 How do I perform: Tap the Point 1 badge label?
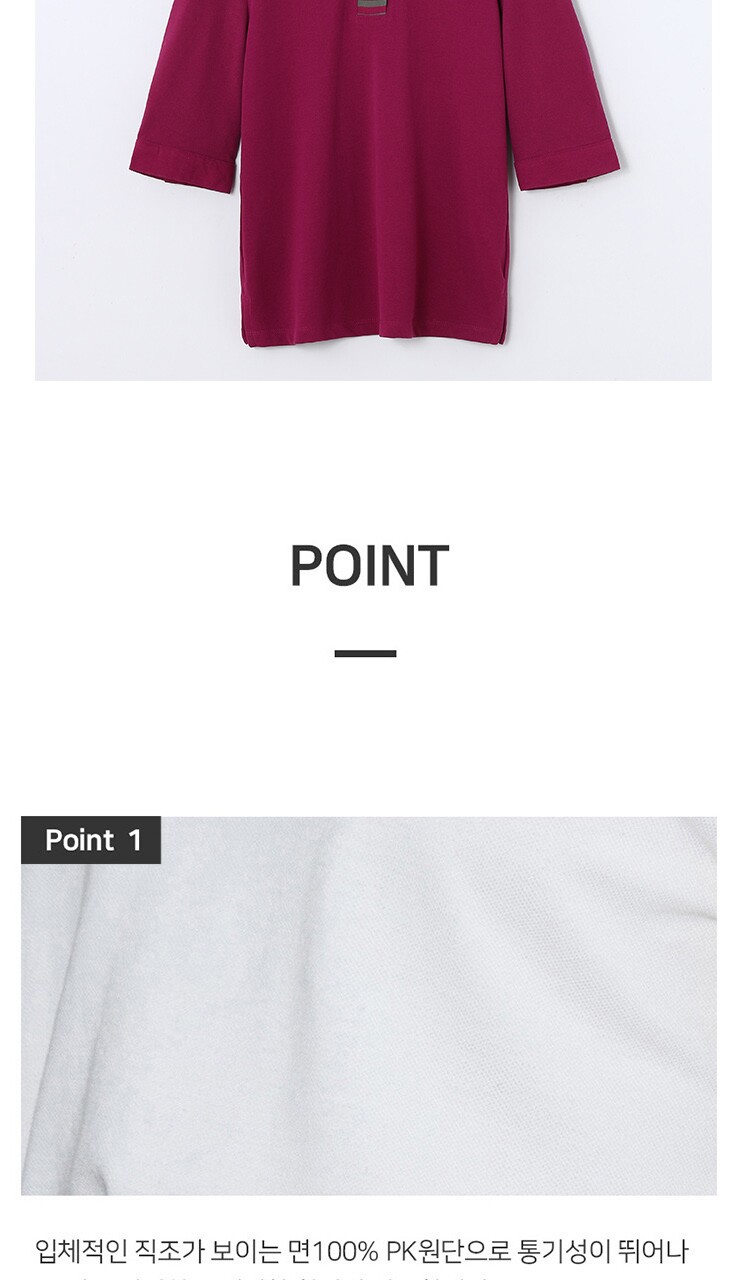pyautogui.click(x=91, y=840)
